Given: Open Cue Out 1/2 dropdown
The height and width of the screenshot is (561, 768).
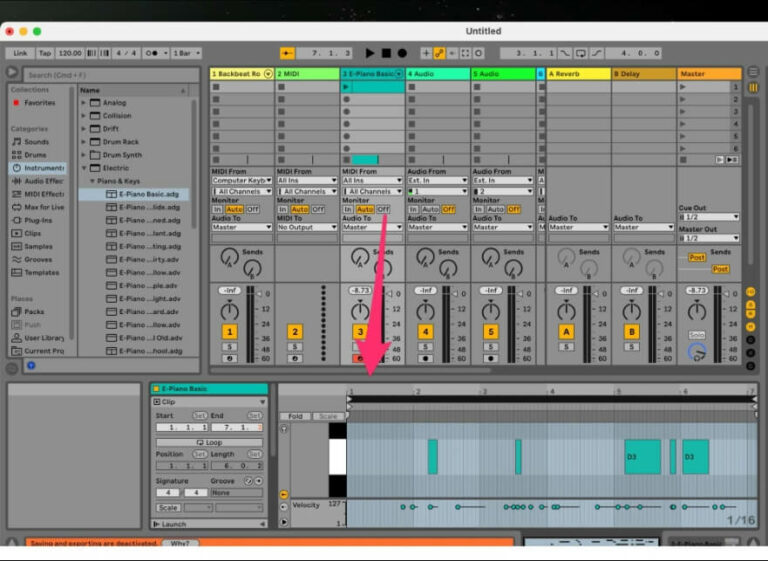Looking at the screenshot, I should (709, 217).
